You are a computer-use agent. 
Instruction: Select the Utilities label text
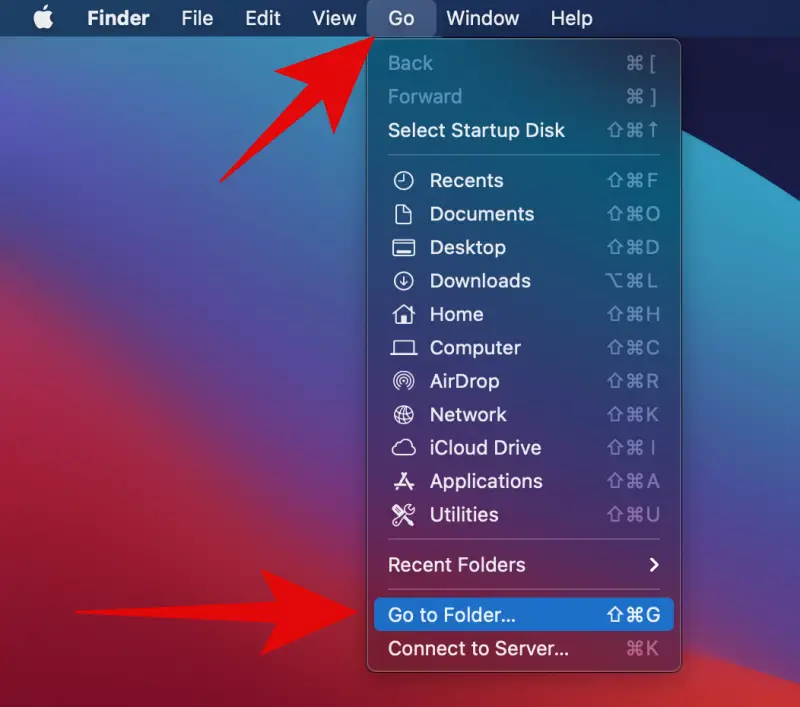464,515
